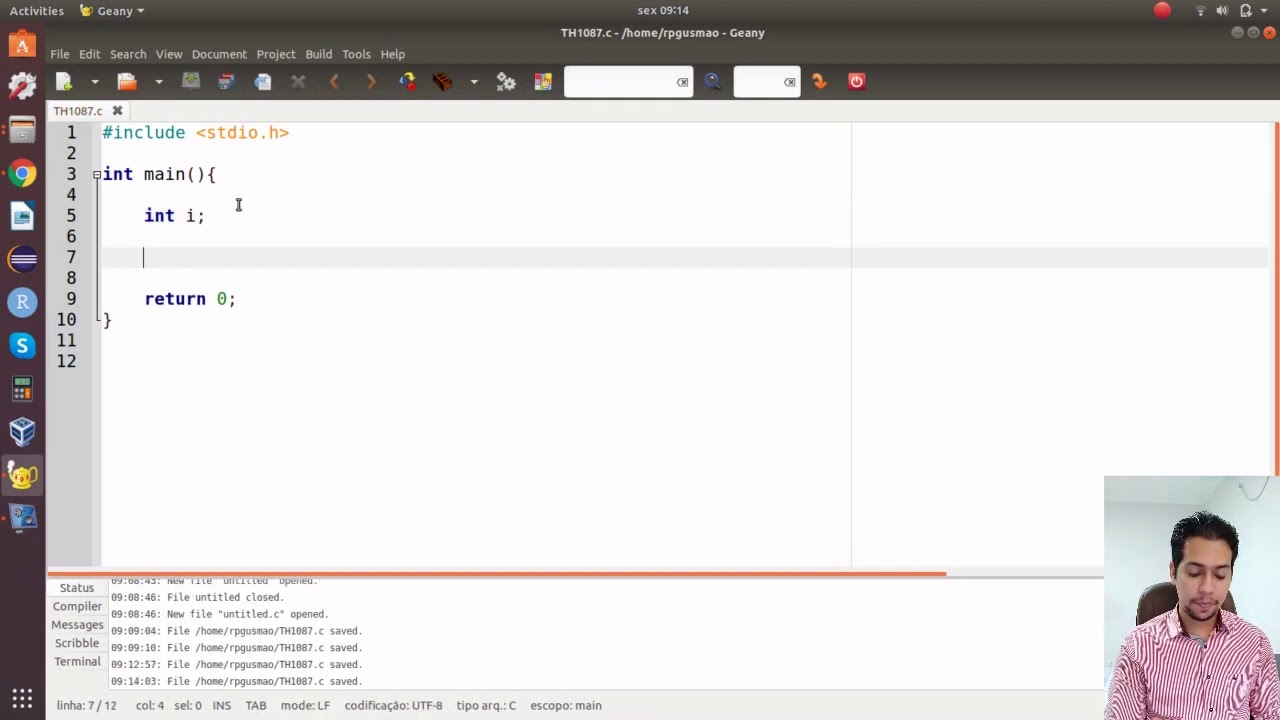The height and width of the screenshot is (720, 1280).
Task: Switch to the Status tab
Action: [77, 588]
